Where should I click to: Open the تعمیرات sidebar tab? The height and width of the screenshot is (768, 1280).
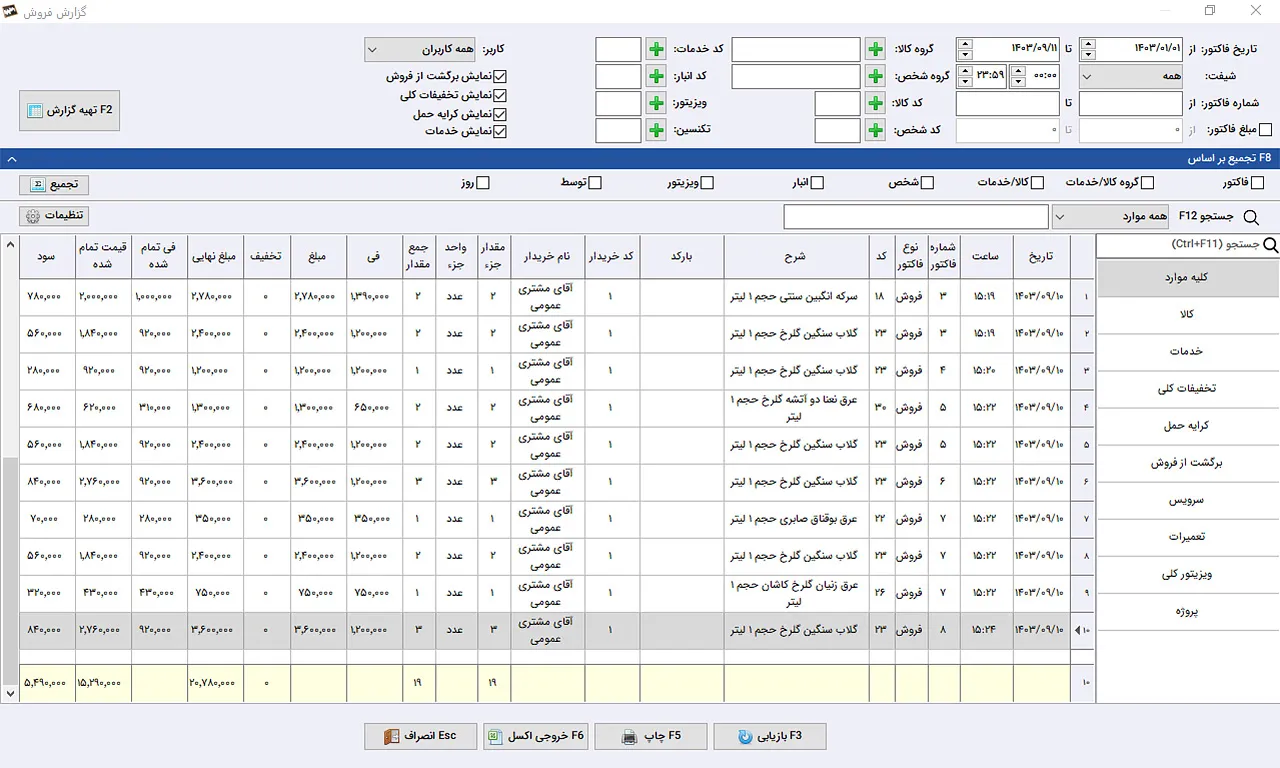(x=1188, y=537)
